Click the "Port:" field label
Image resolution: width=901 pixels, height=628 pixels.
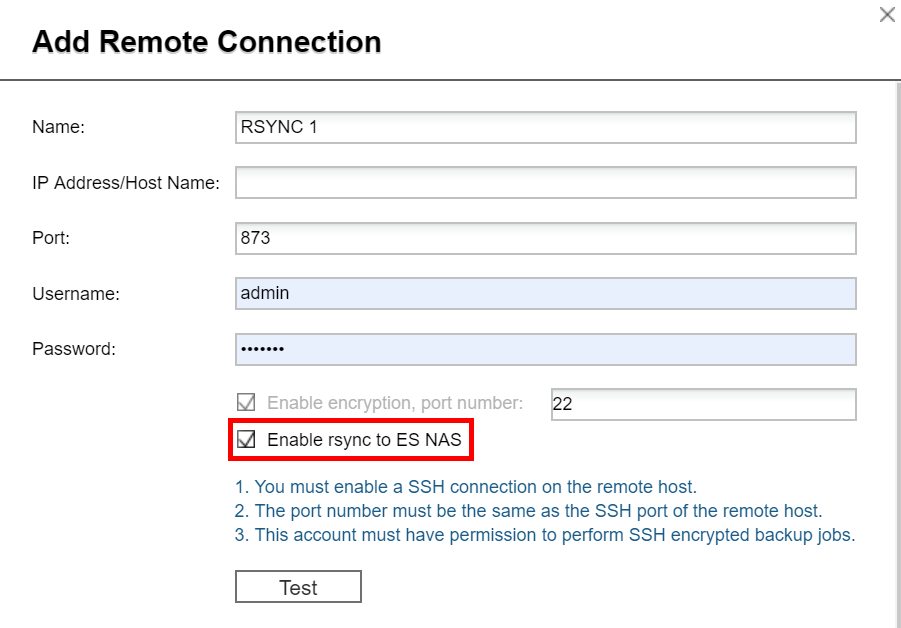pyautogui.click(x=51, y=238)
